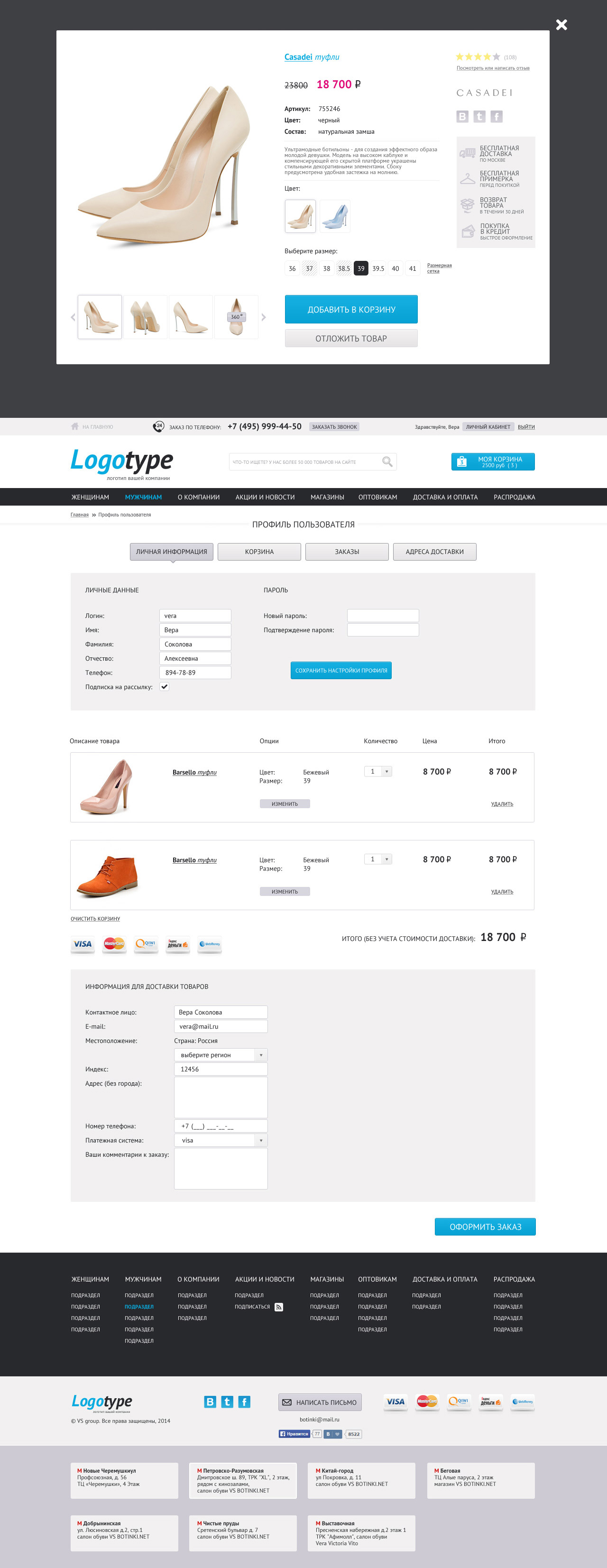The width and height of the screenshot is (607, 1568).
Task: Save profile with СОХРАНИТЬ НАСТРОЙКИ ПРОФИЛЯ
Action: coord(341,670)
